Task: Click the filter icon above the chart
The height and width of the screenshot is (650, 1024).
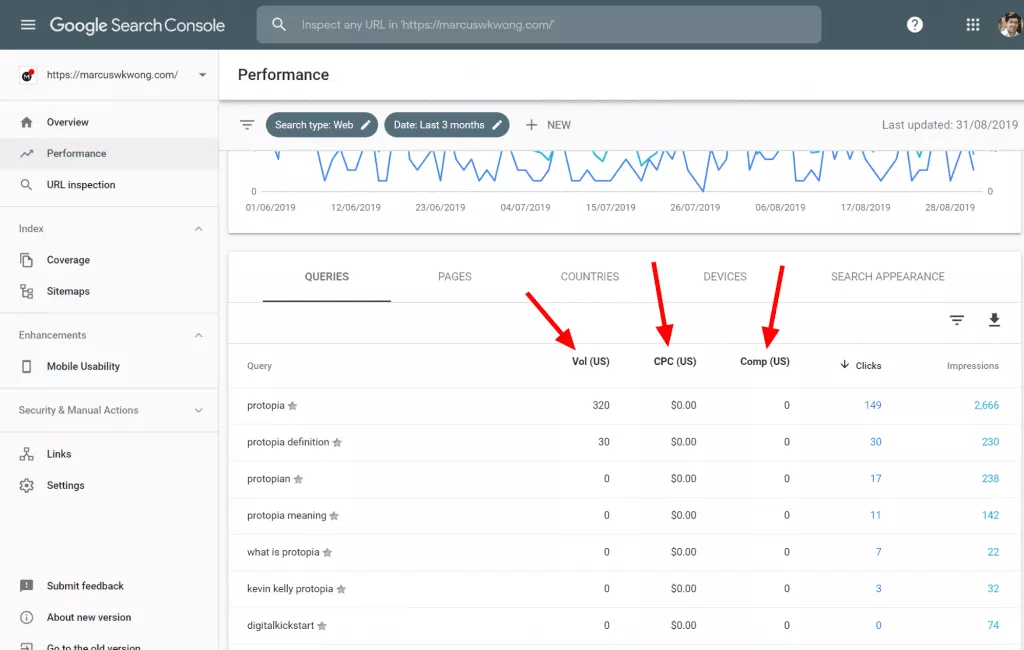Action: tap(246, 125)
